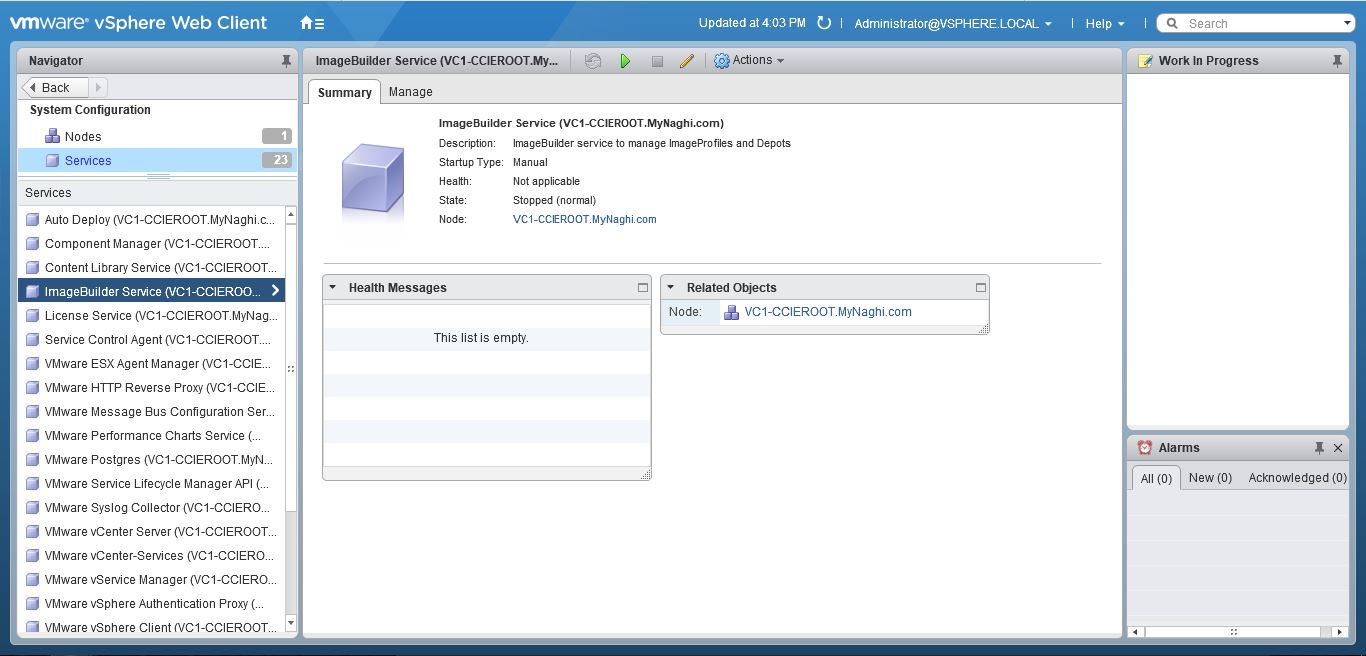Viewport: 1366px width, 656px height.
Task: Close the Alarms panel
Action: pos(1338,448)
